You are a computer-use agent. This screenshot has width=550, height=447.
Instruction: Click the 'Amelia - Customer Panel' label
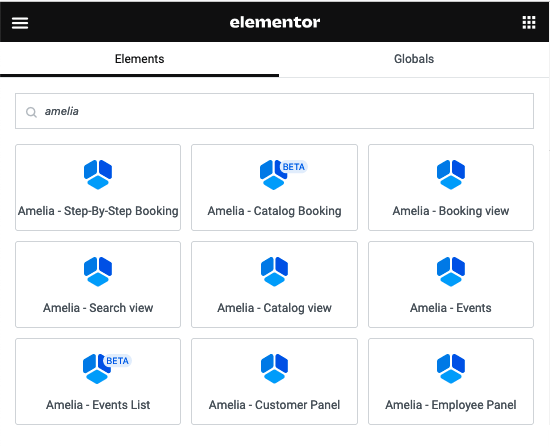274,405
